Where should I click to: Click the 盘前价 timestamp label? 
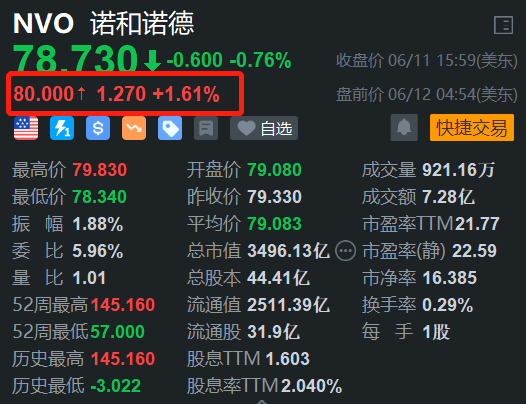tap(427, 94)
